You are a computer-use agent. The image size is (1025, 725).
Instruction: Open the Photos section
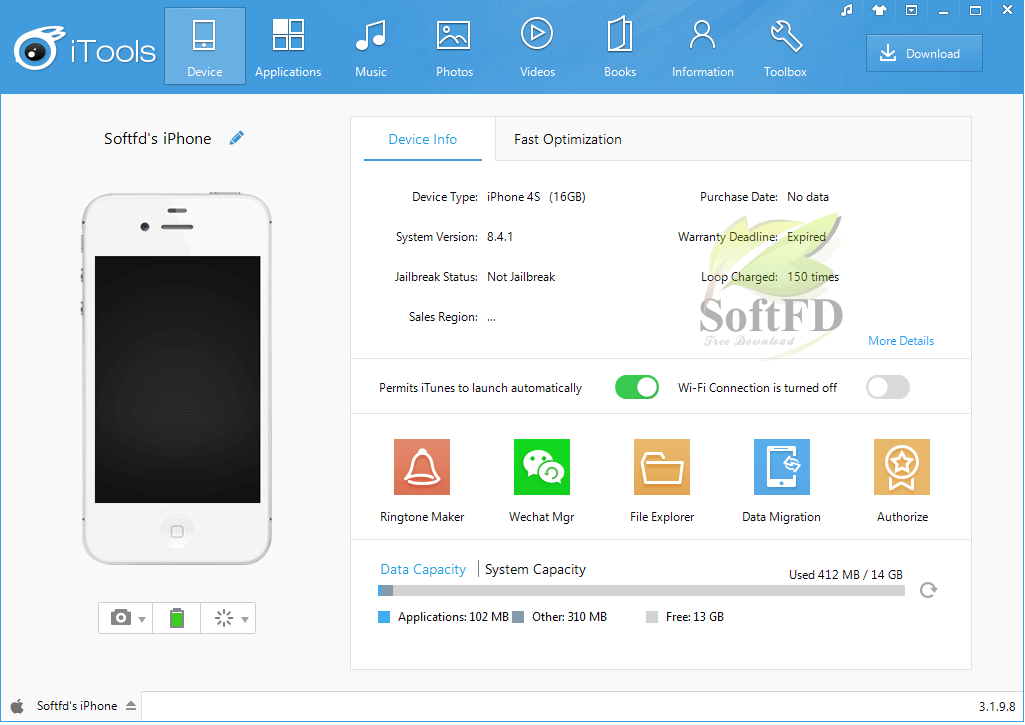[x=454, y=46]
